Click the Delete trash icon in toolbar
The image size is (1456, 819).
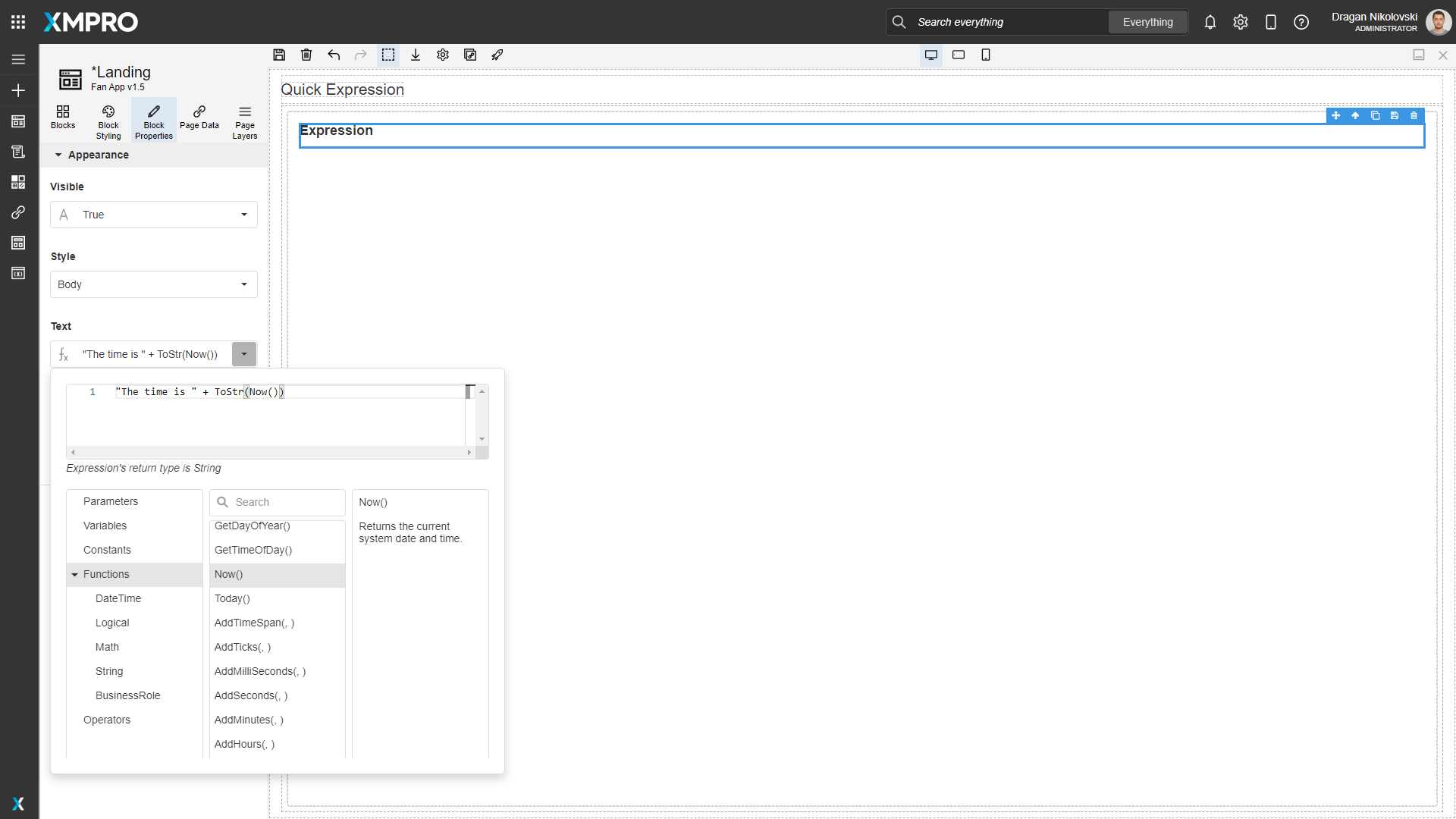coord(306,55)
